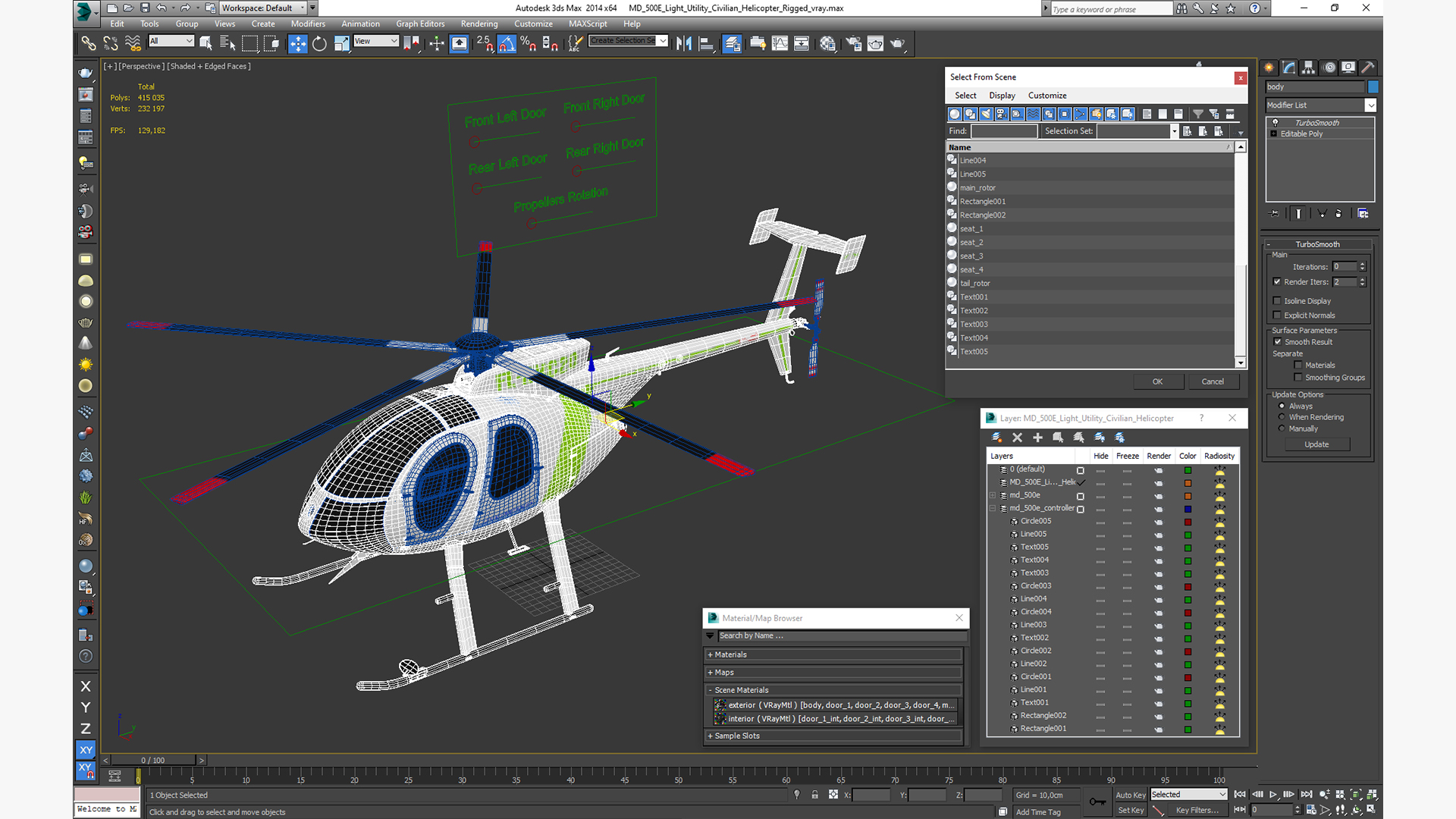Click Circle005 red color swatch in Layer window
This screenshot has height=819, width=1456.
coord(1188,522)
